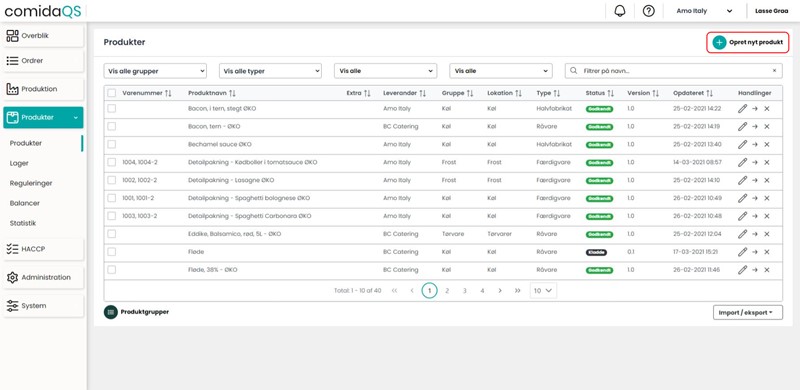Screen dimensions: 800x390
Task: Click arrow icon in the Fløde draft row
Action: click(x=755, y=252)
